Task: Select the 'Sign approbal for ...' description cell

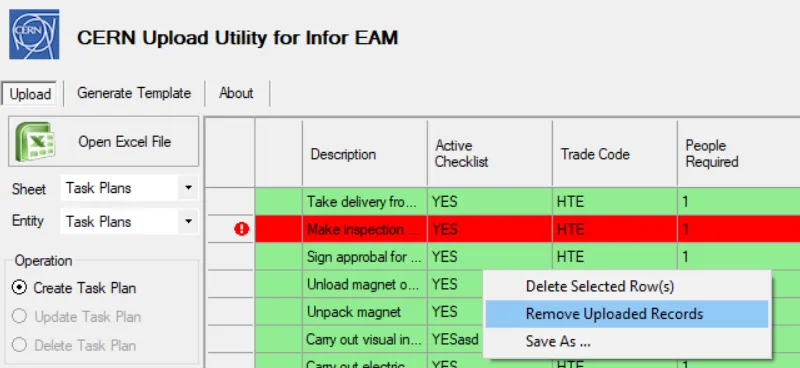Action: pos(365,257)
